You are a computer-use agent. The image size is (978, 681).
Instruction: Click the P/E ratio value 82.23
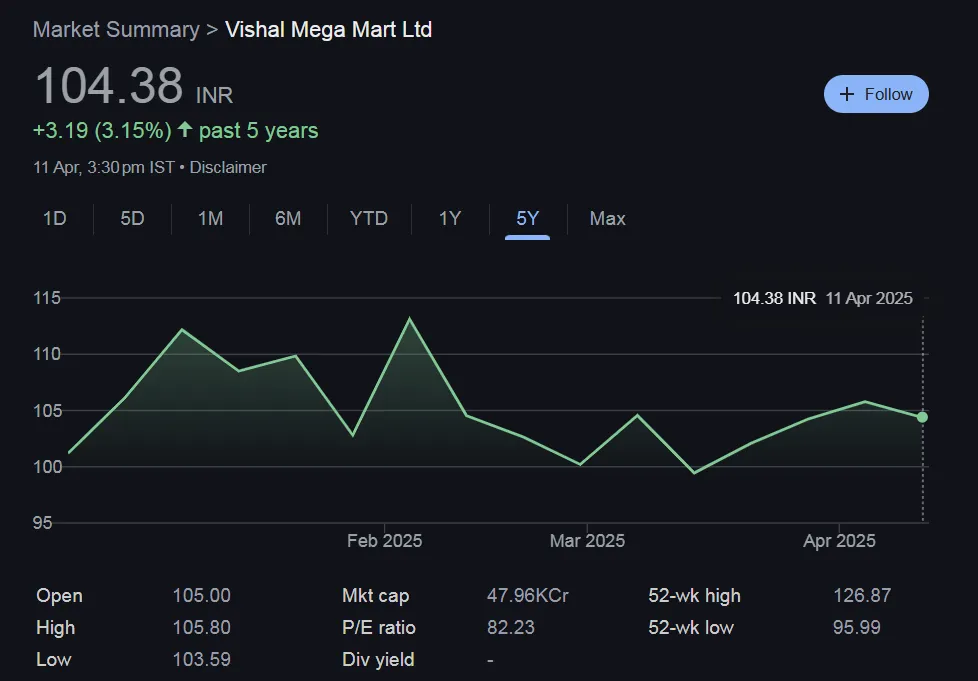click(x=511, y=627)
